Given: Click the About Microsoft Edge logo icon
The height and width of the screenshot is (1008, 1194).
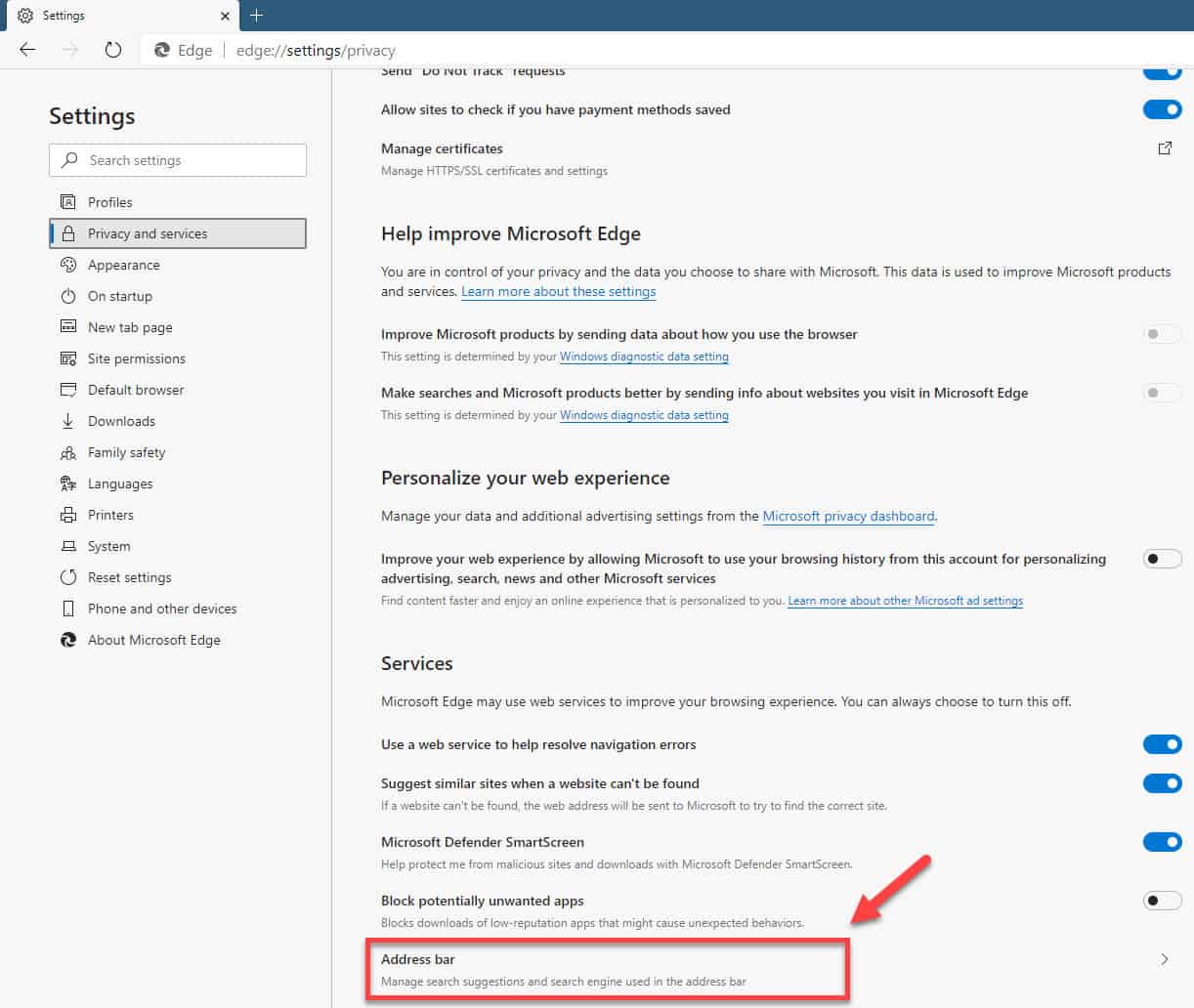Looking at the screenshot, I should [68, 640].
